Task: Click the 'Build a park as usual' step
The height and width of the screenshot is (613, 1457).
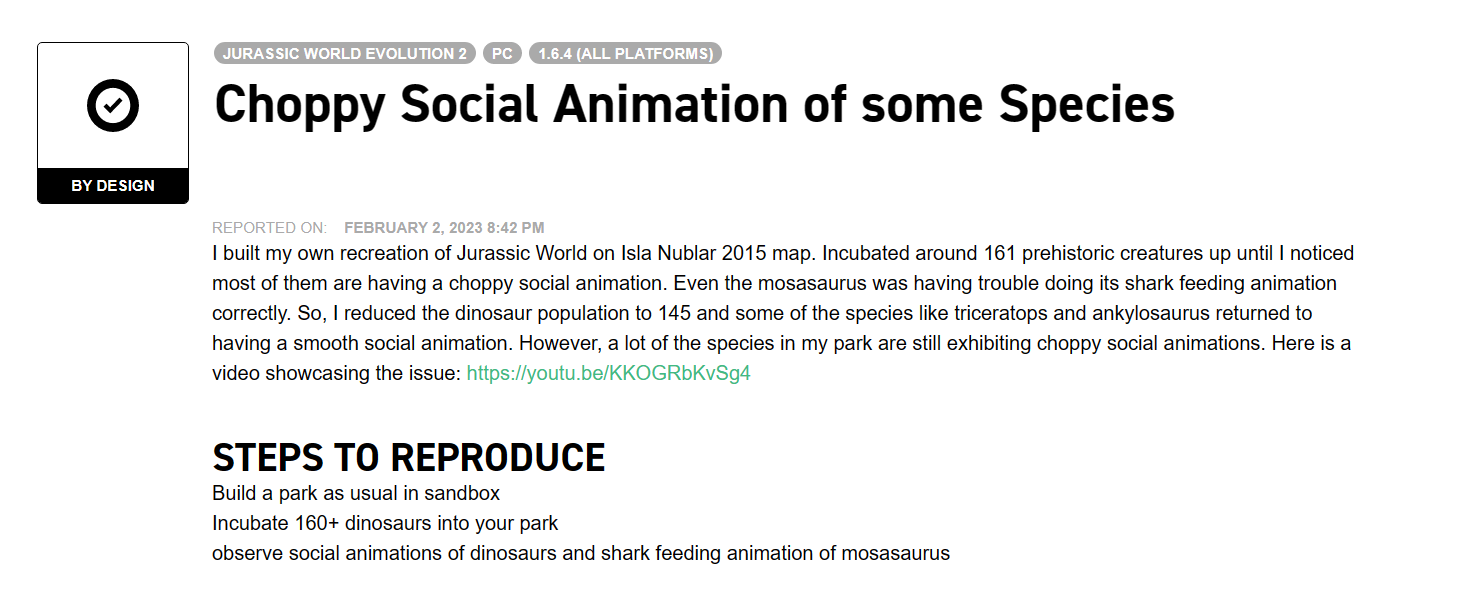Action: click(356, 493)
